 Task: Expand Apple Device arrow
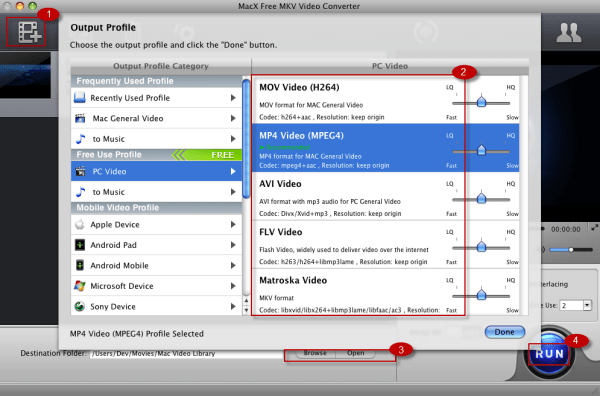point(233,225)
